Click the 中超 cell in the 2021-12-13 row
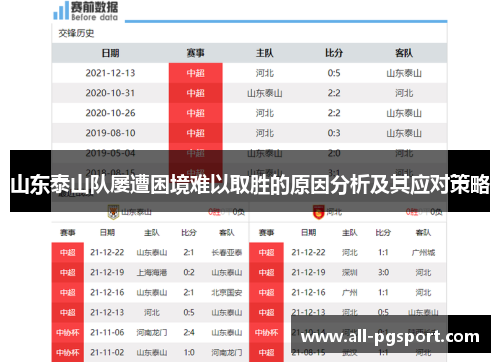The height and width of the screenshot is (362, 500). 196,73
